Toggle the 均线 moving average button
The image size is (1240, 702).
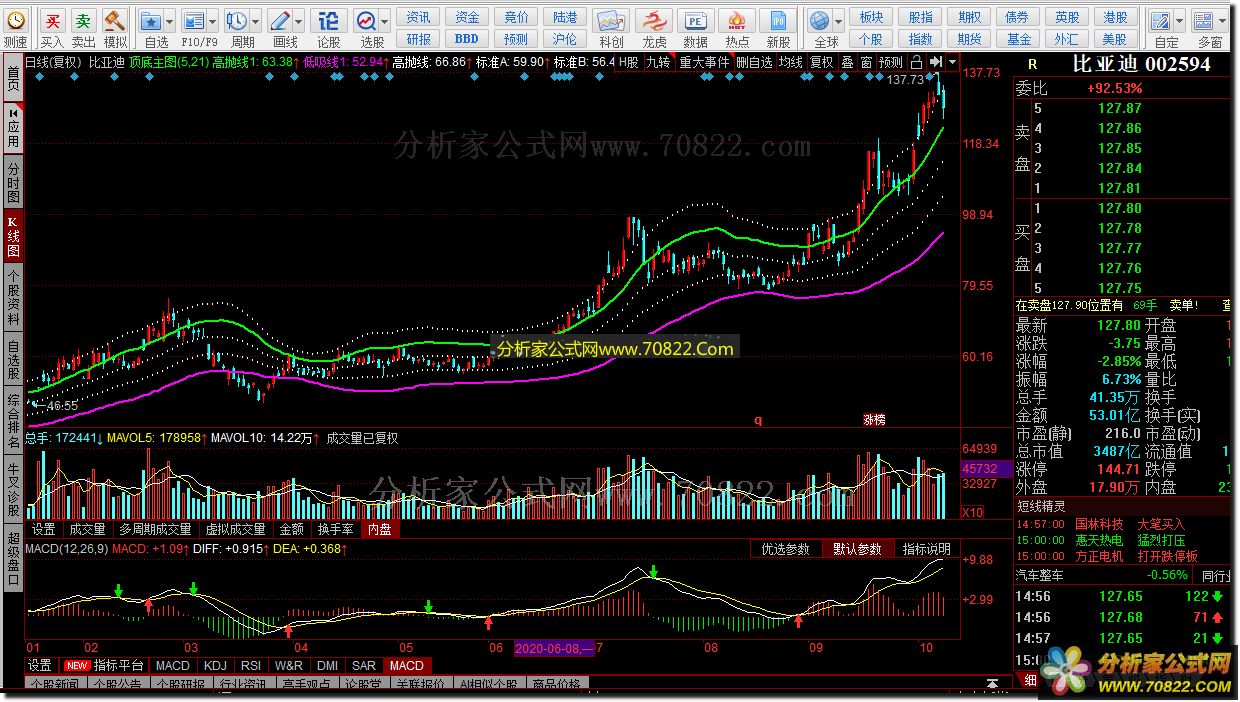(791, 62)
